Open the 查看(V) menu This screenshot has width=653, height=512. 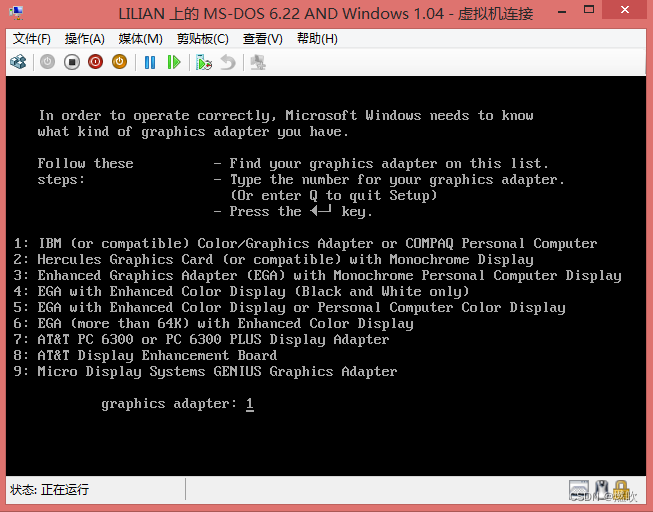[x=263, y=39]
